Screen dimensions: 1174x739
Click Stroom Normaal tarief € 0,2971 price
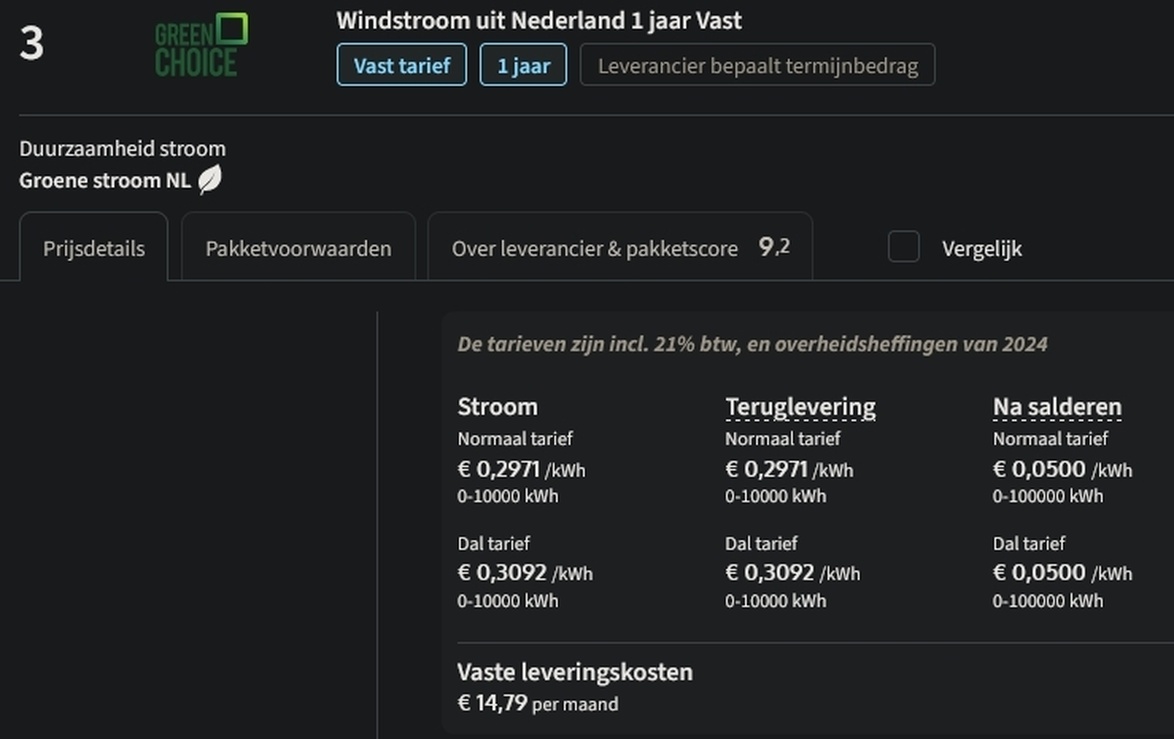coord(521,469)
